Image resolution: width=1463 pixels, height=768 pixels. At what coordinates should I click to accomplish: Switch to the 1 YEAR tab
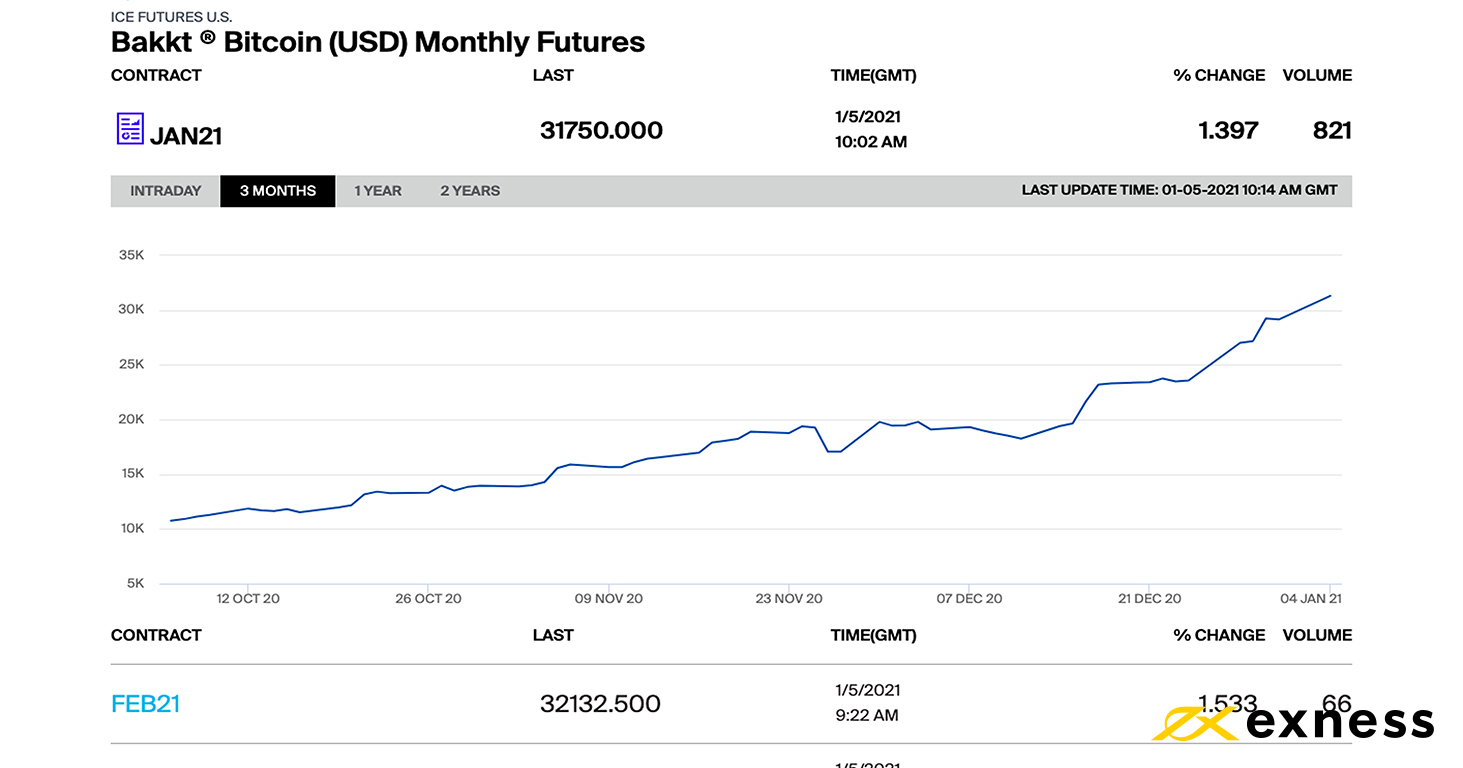point(378,191)
